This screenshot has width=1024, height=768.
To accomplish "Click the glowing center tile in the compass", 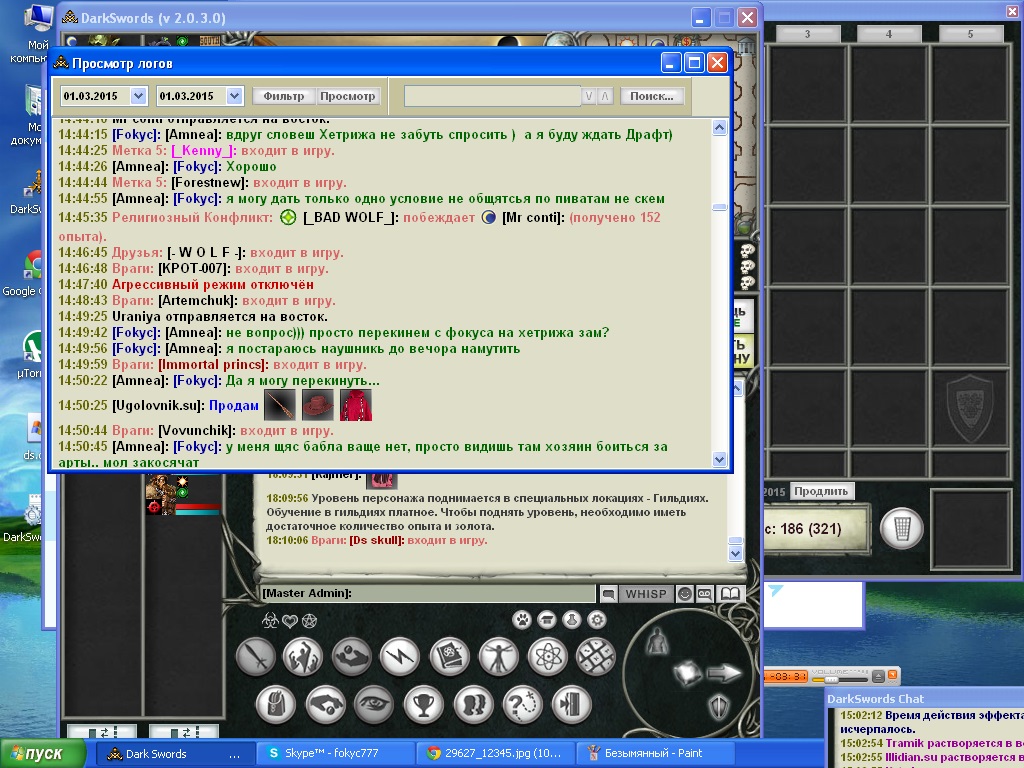I will click(688, 673).
